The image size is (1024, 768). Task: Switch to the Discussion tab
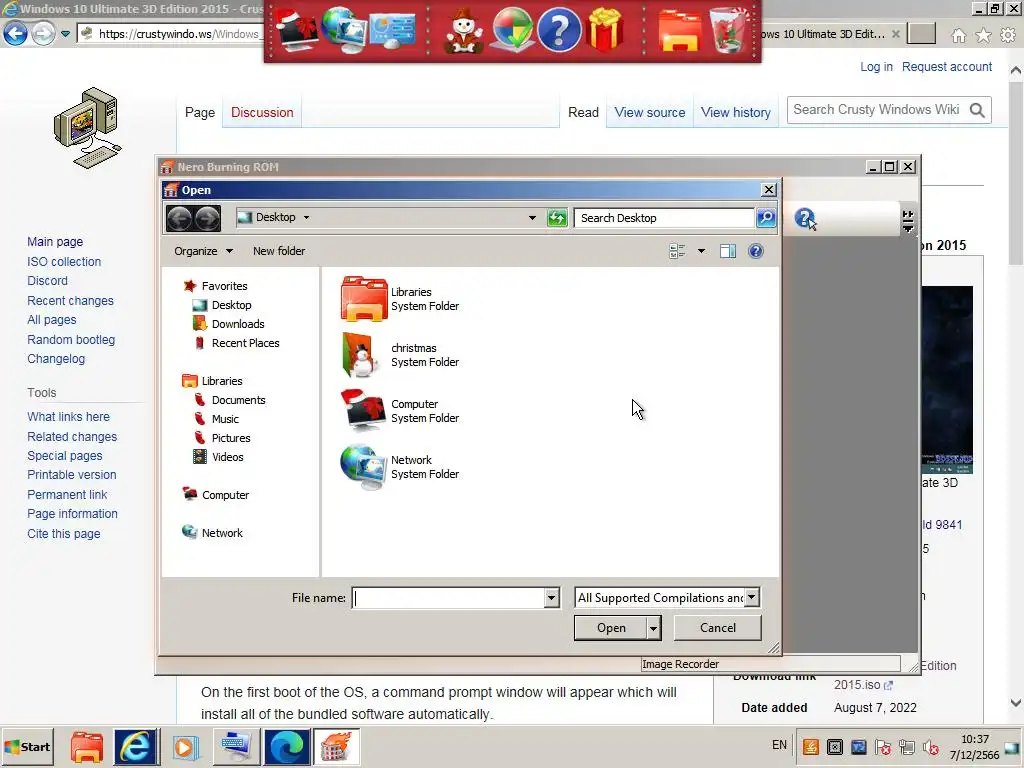click(262, 112)
